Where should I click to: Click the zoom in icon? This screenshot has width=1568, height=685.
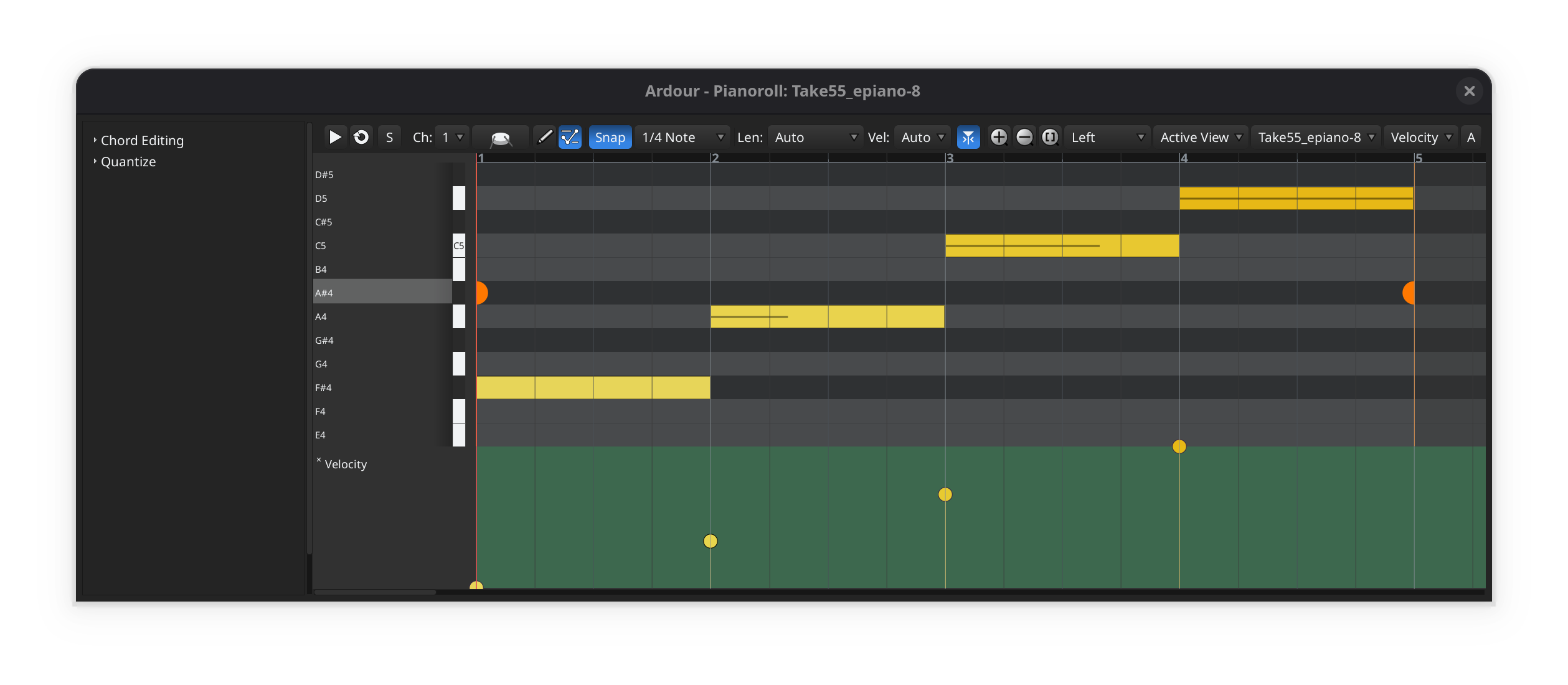[998, 137]
